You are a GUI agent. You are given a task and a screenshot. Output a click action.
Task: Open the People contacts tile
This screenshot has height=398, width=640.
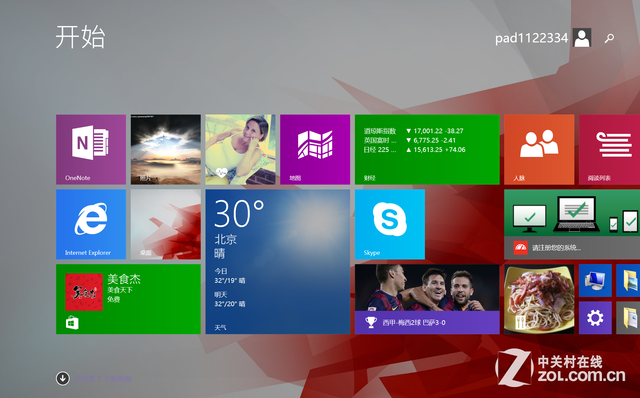539,149
